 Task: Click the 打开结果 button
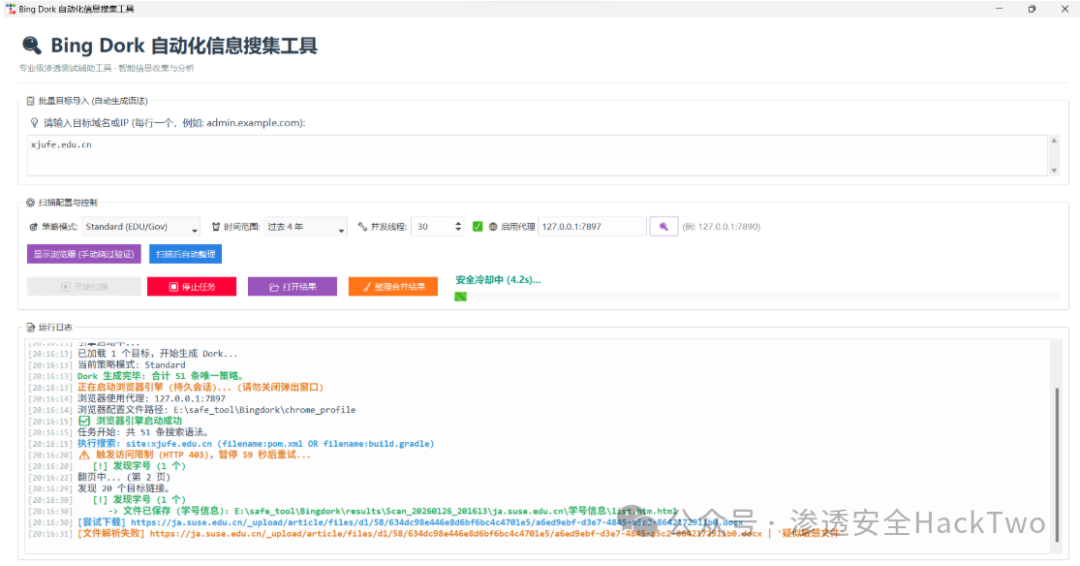pyautogui.click(x=292, y=286)
